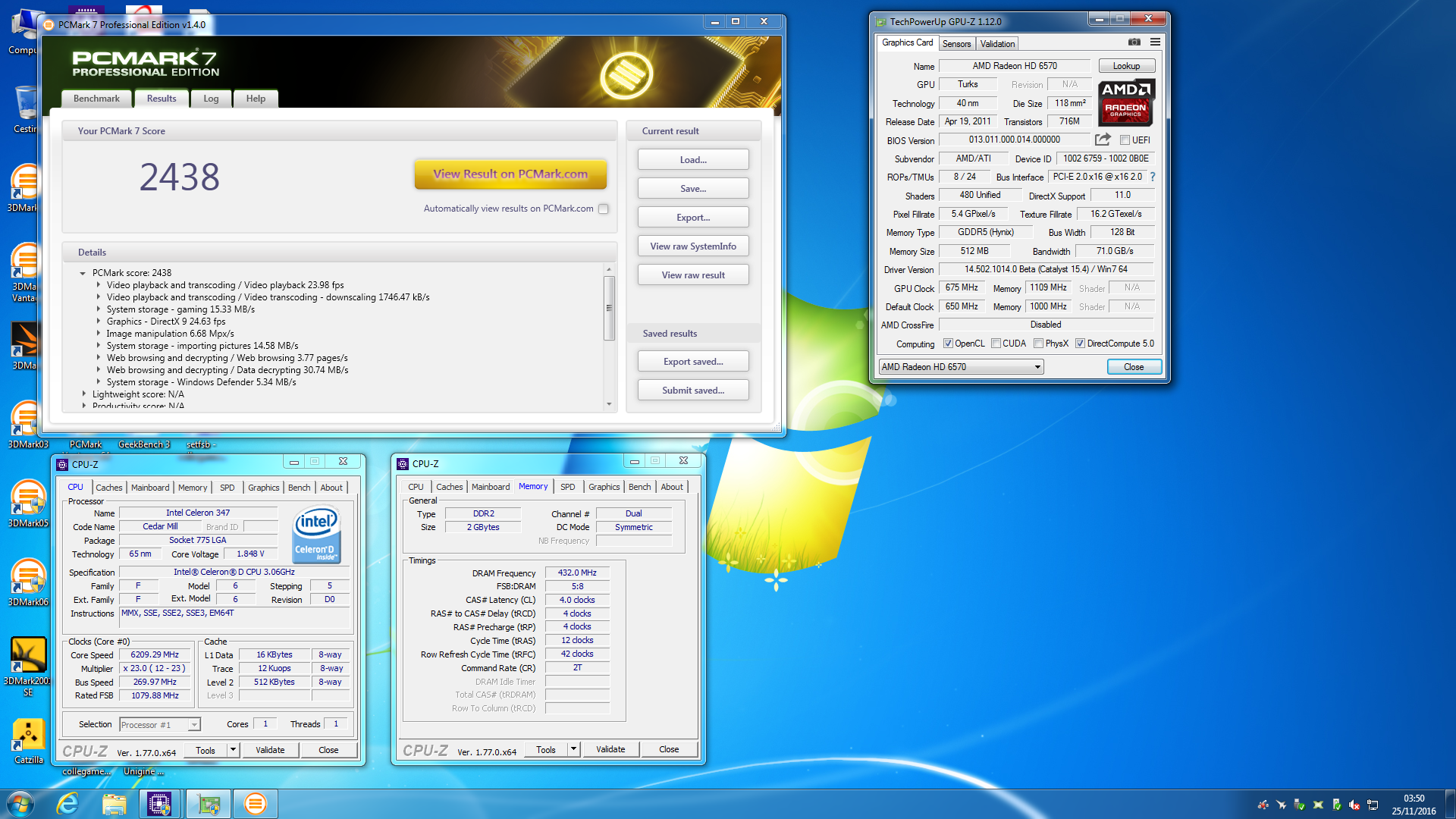Image resolution: width=1456 pixels, height=819 pixels.
Task: Open Tools dropdown arrow in CPU-Z Memory window
Action: [573, 749]
